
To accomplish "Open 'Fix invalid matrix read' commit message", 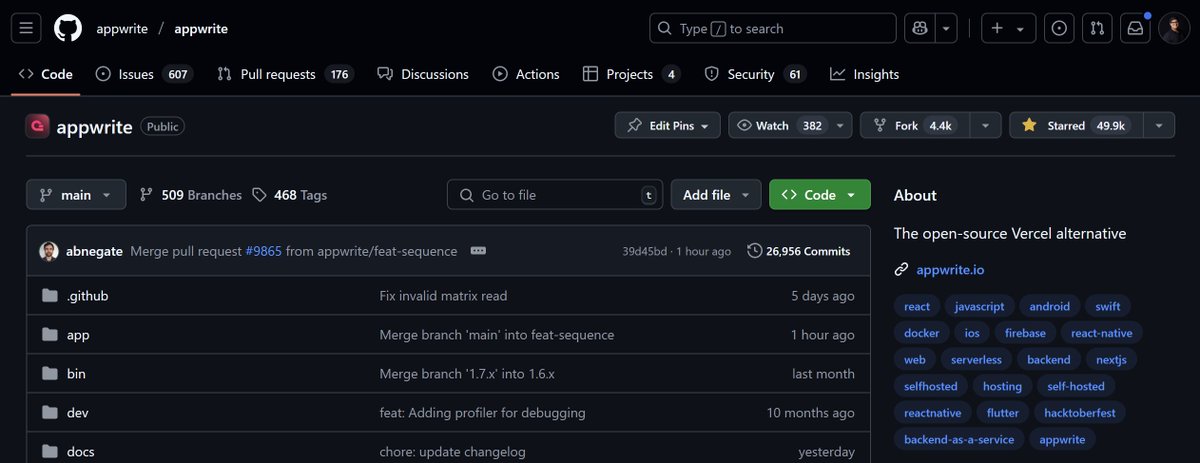I will click(x=443, y=296).
